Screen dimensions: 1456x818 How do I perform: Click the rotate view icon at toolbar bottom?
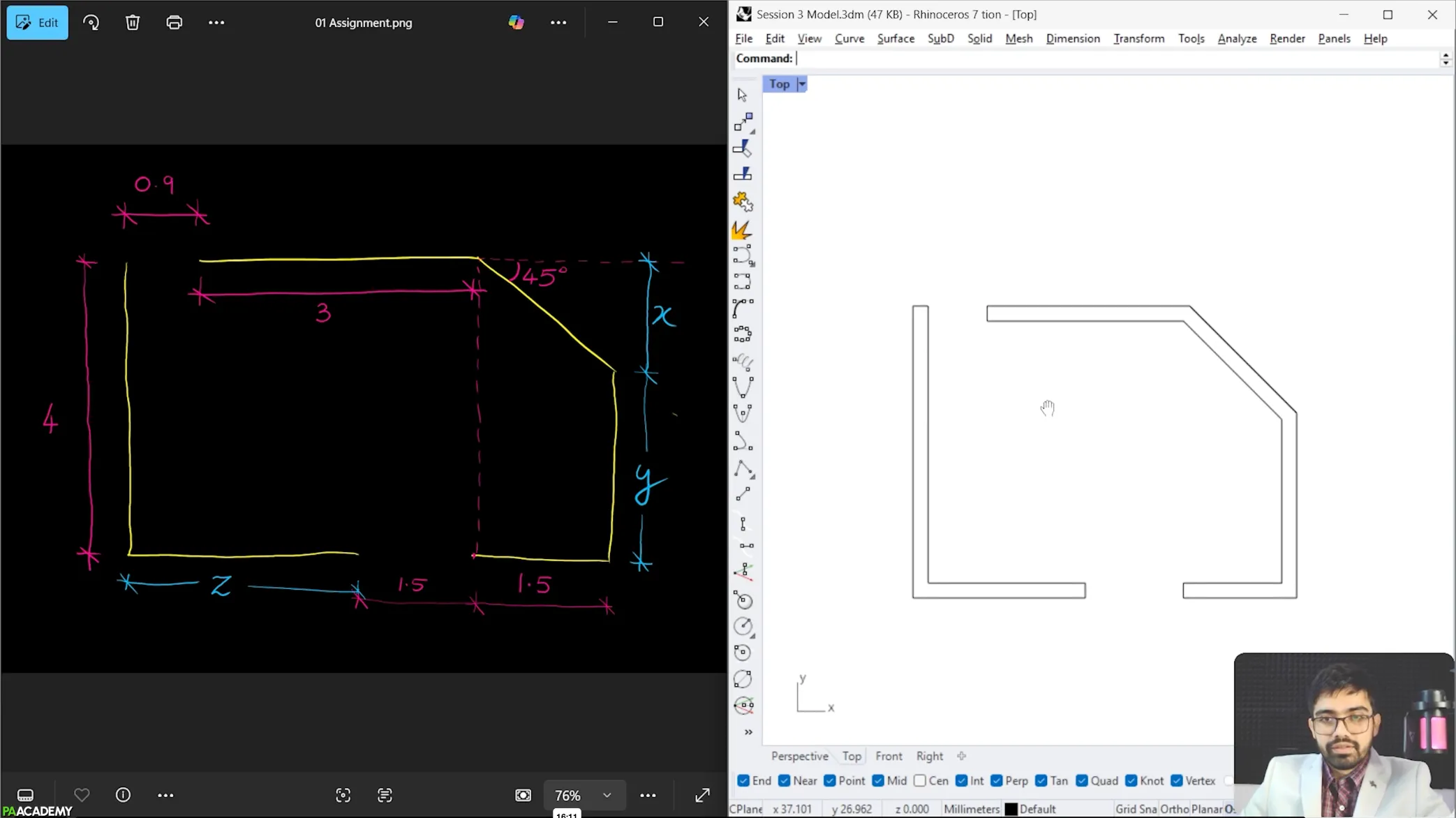click(743, 705)
